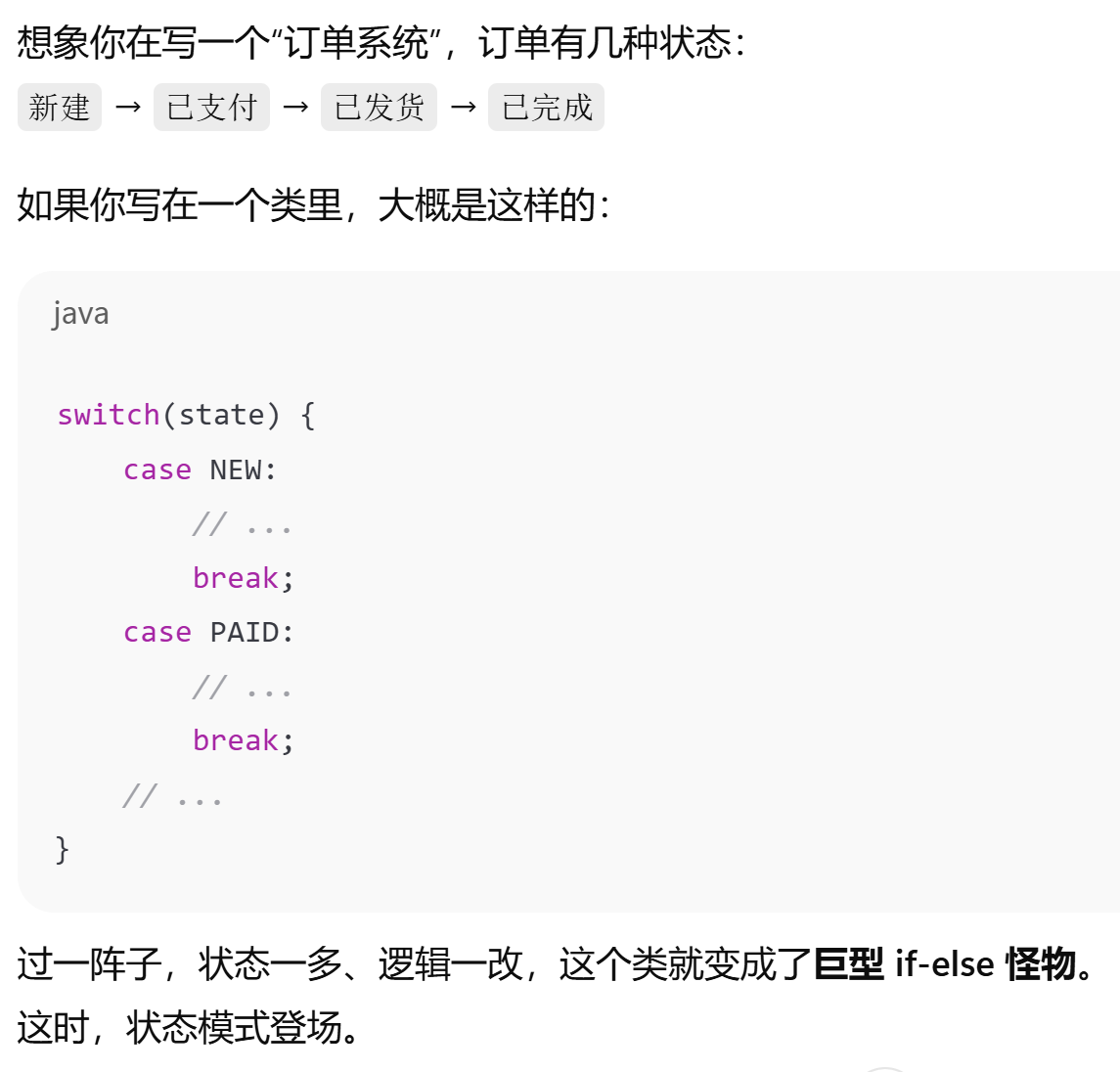Click the comment under case NEW
Viewport: 1120px width, 1072px height.
click(x=242, y=524)
